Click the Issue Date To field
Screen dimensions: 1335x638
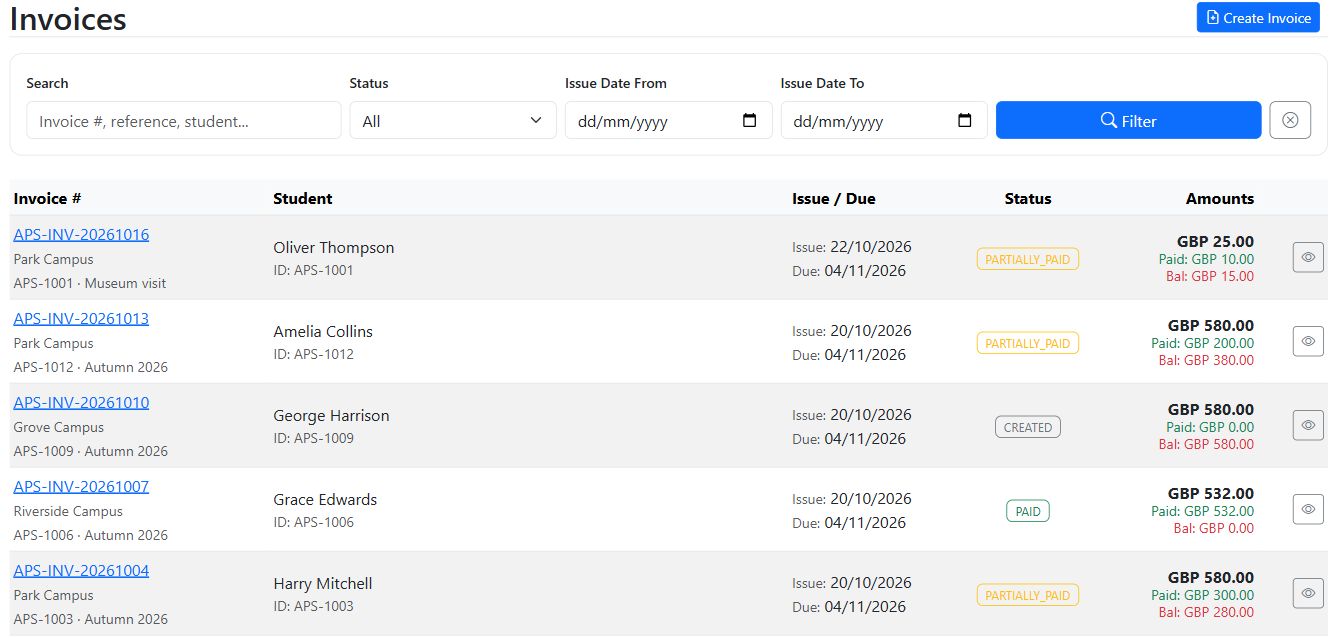884,120
